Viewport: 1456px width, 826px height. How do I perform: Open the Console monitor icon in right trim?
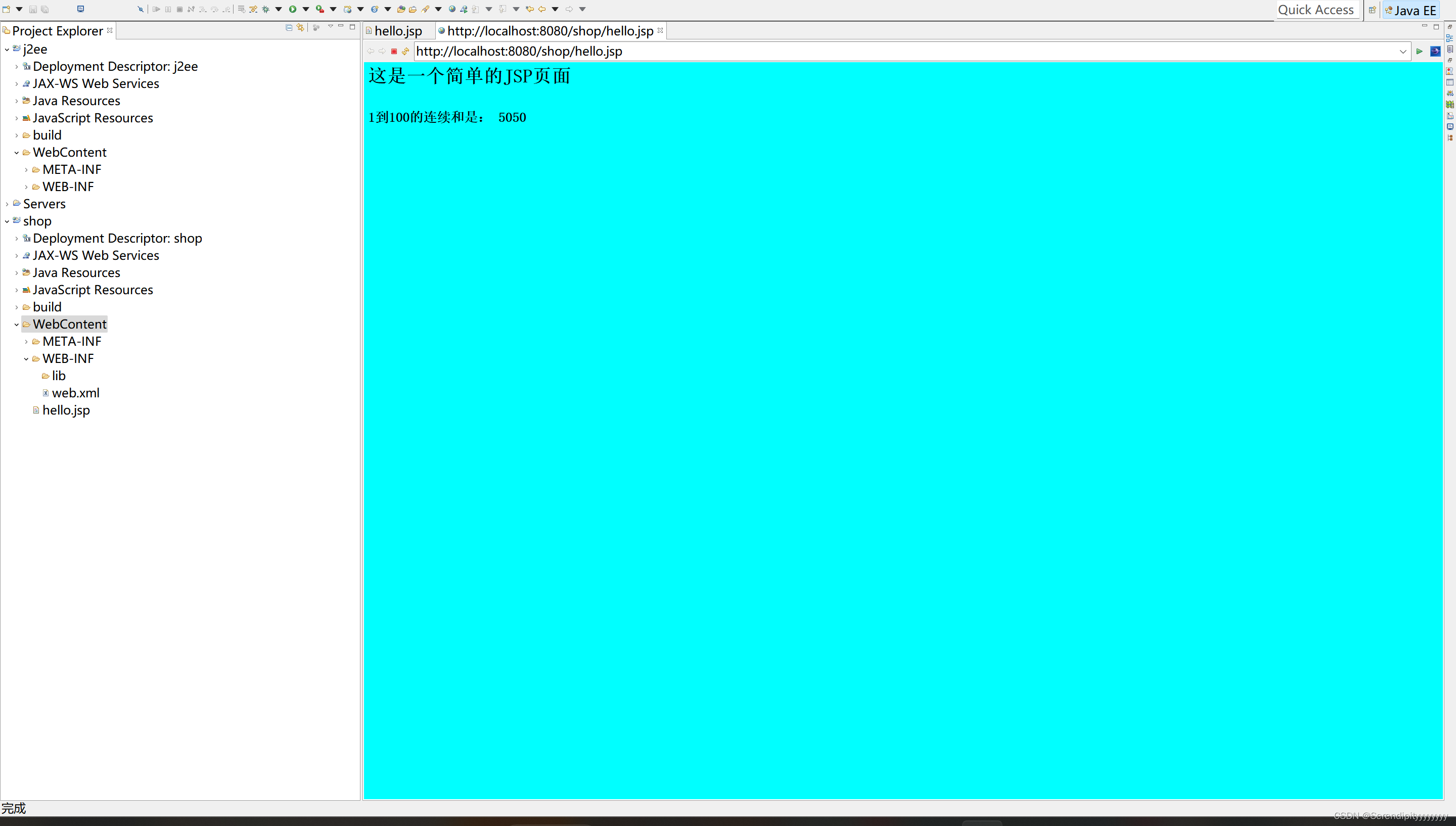(1450, 126)
